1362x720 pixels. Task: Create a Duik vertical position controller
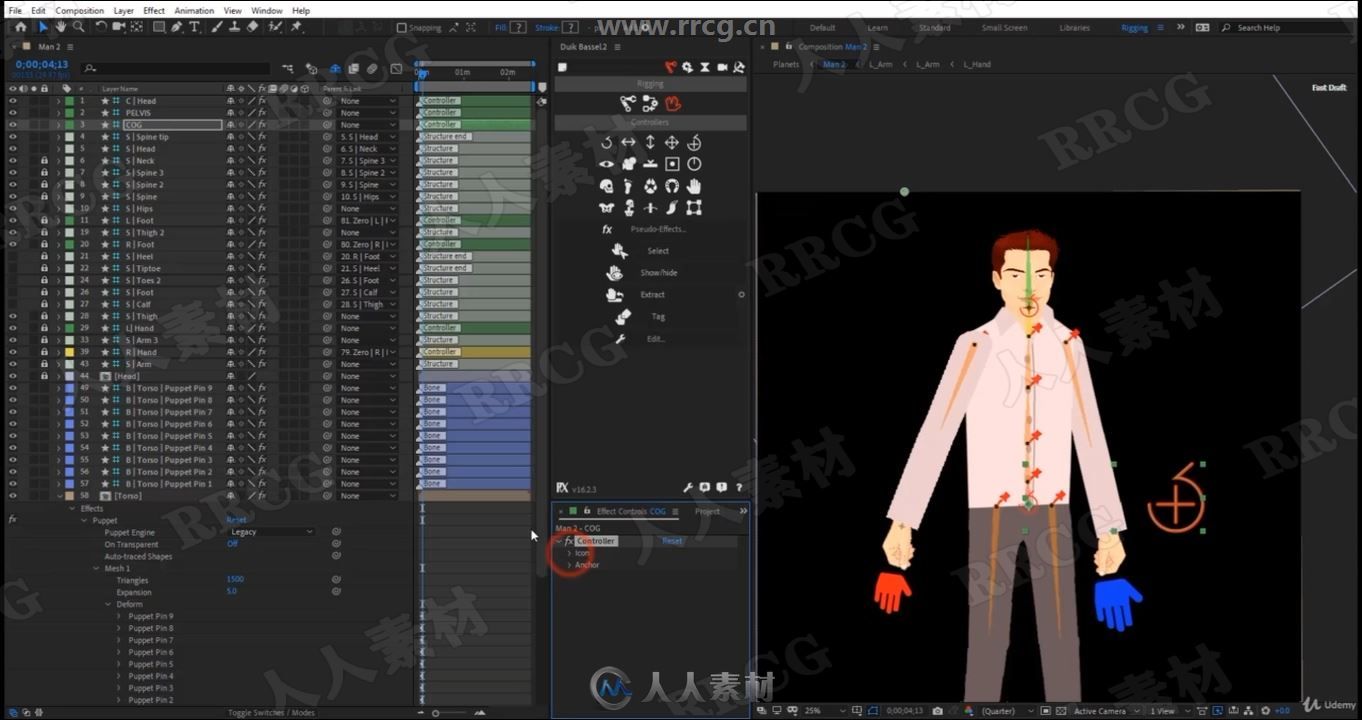click(650, 143)
